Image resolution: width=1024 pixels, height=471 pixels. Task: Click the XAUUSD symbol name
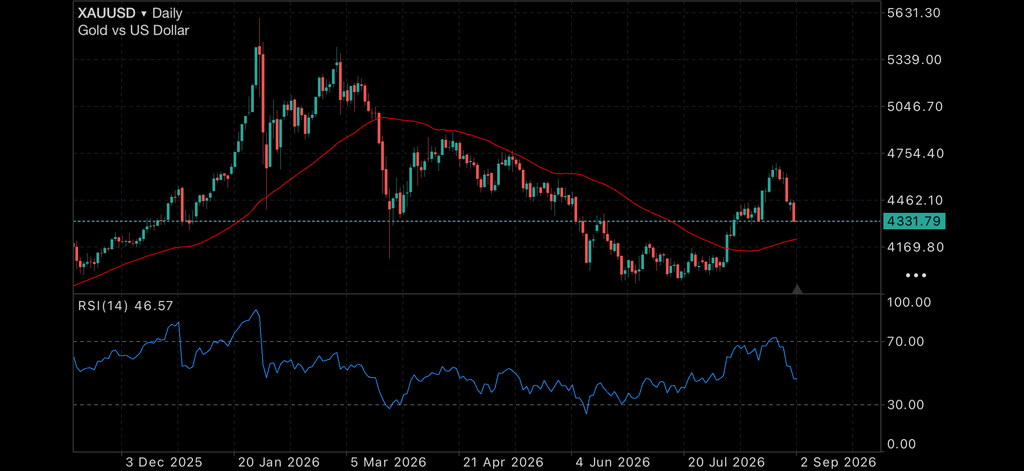[x=107, y=13]
